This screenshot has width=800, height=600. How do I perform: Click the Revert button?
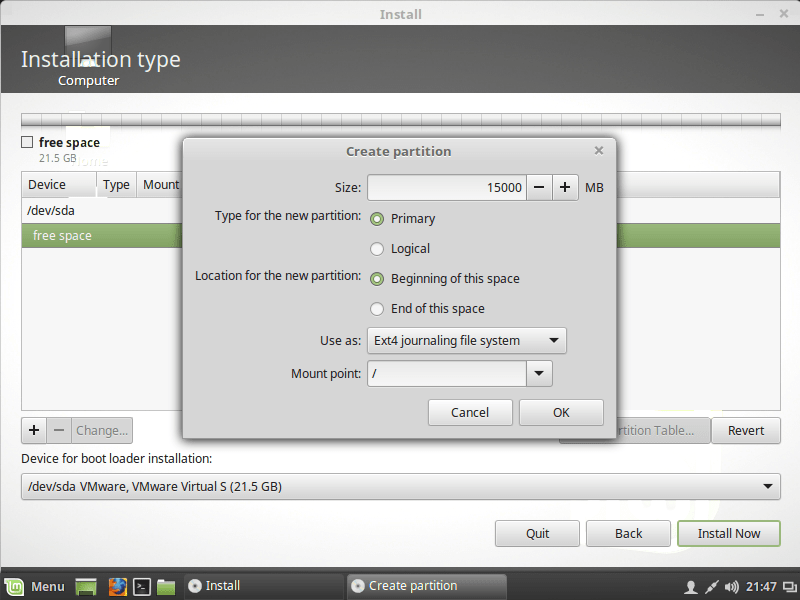click(746, 430)
